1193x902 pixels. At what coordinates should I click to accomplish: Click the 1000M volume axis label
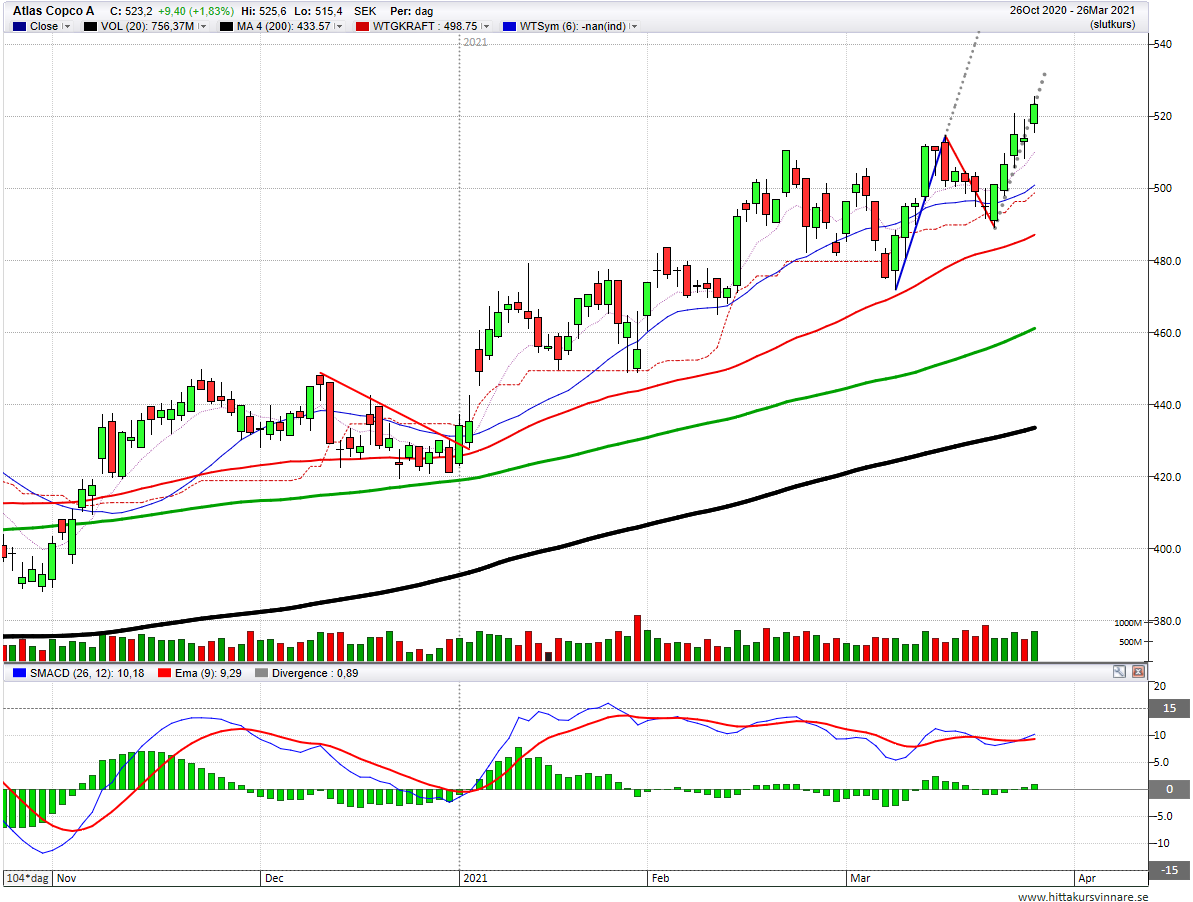pyautogui.click(x=1128, y=623)
